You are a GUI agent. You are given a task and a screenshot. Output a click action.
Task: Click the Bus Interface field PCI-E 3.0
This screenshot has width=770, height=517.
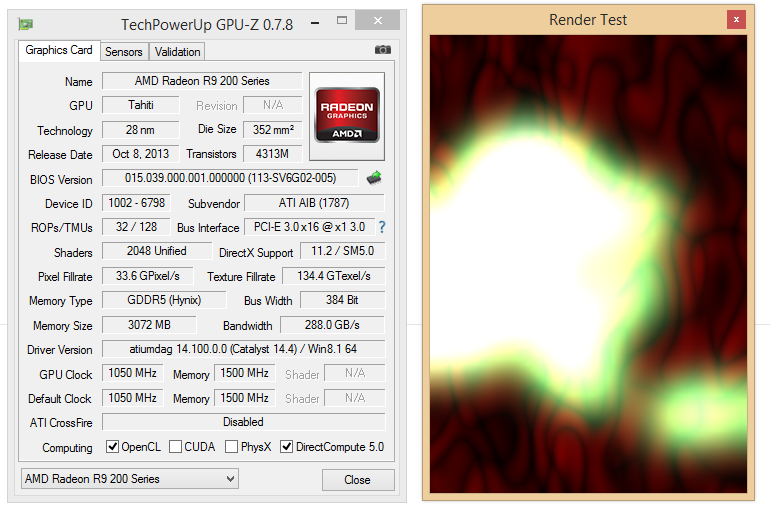click(309, 227)
